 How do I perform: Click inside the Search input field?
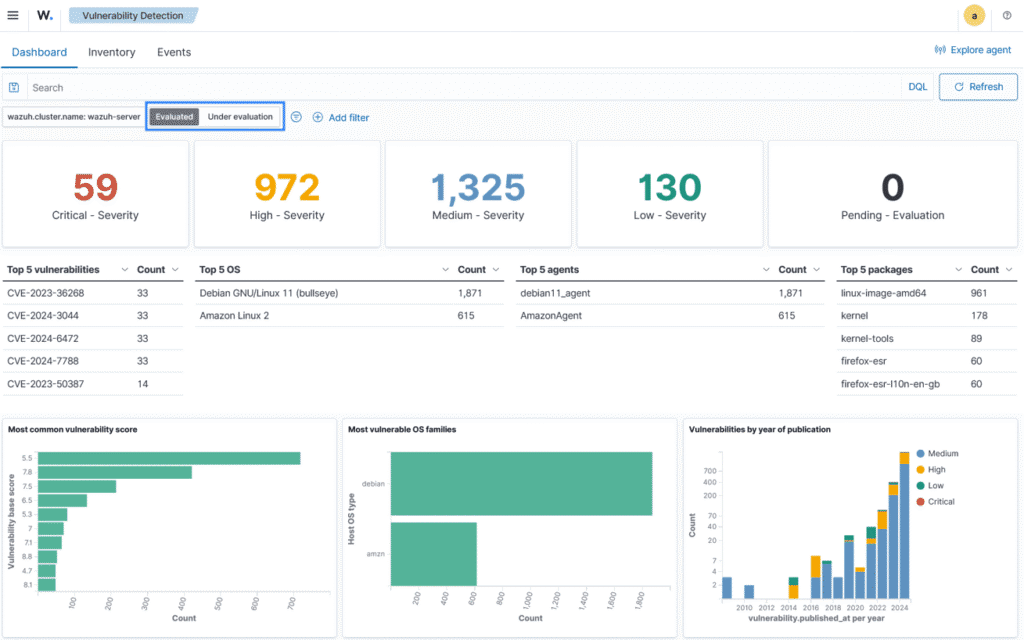pos(200,87)
